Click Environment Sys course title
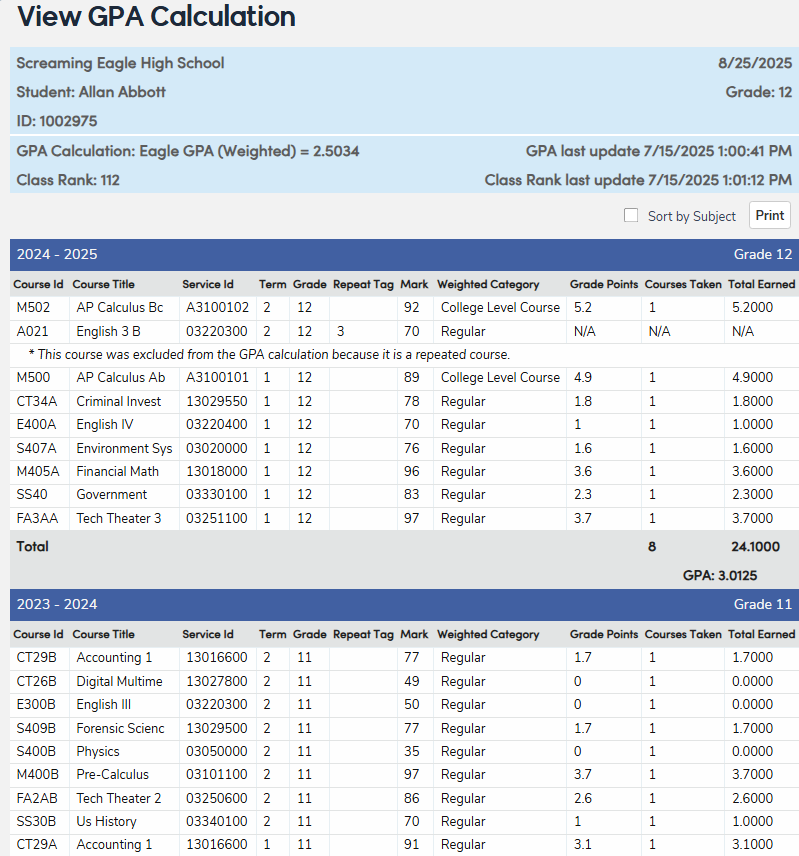 (124, 448)
